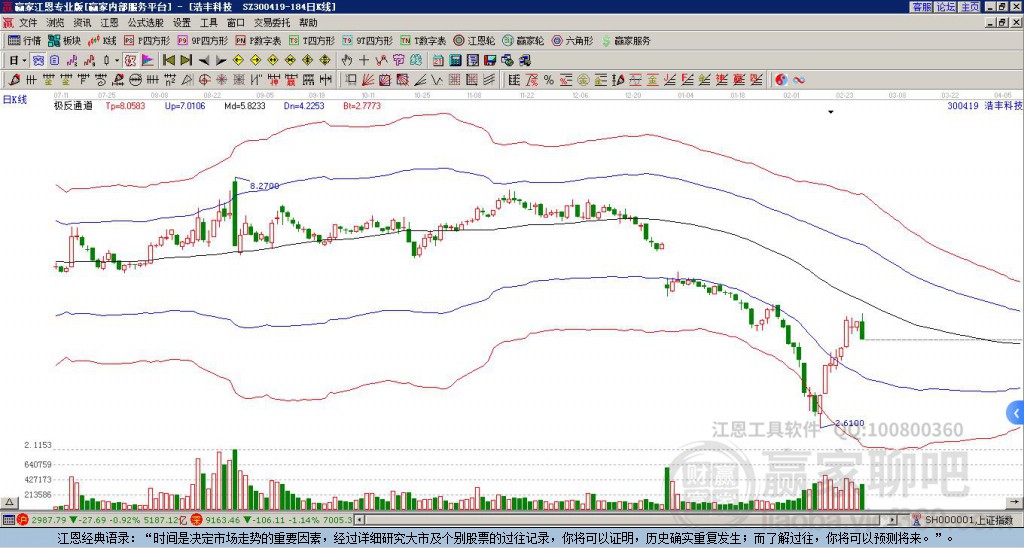
Task: Open the 江恩 menu
Action: click(x=110, y=23)
